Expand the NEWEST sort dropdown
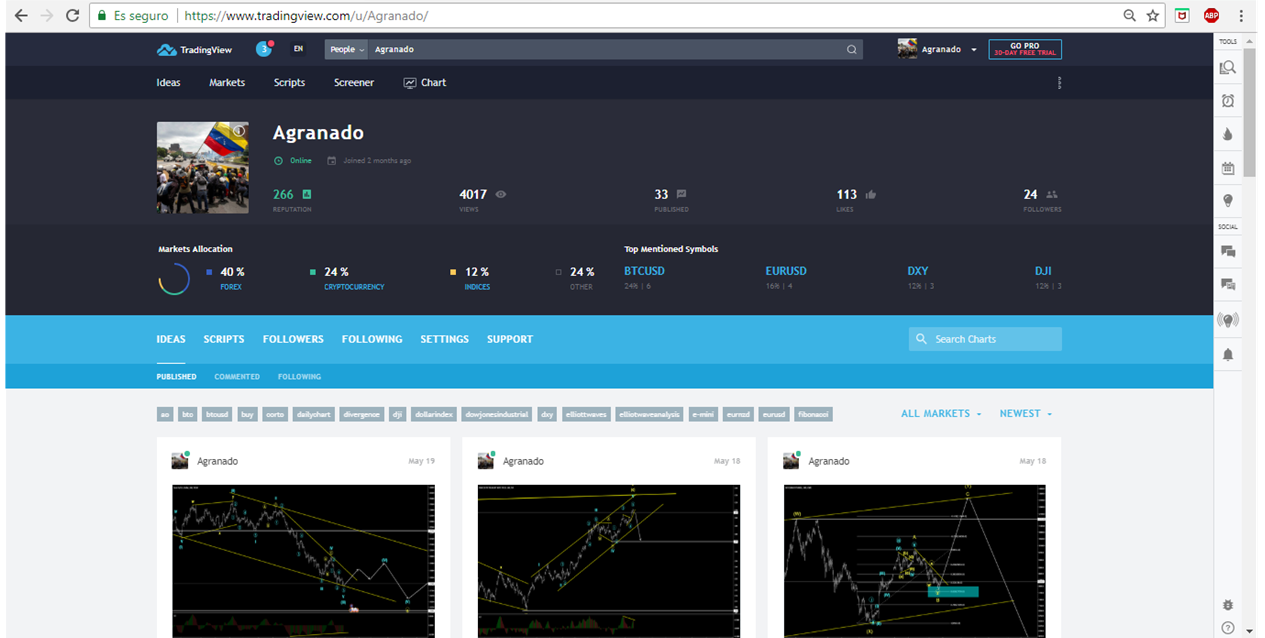This screenshot has width=1265, height=638. click(x=1026, y=413)
